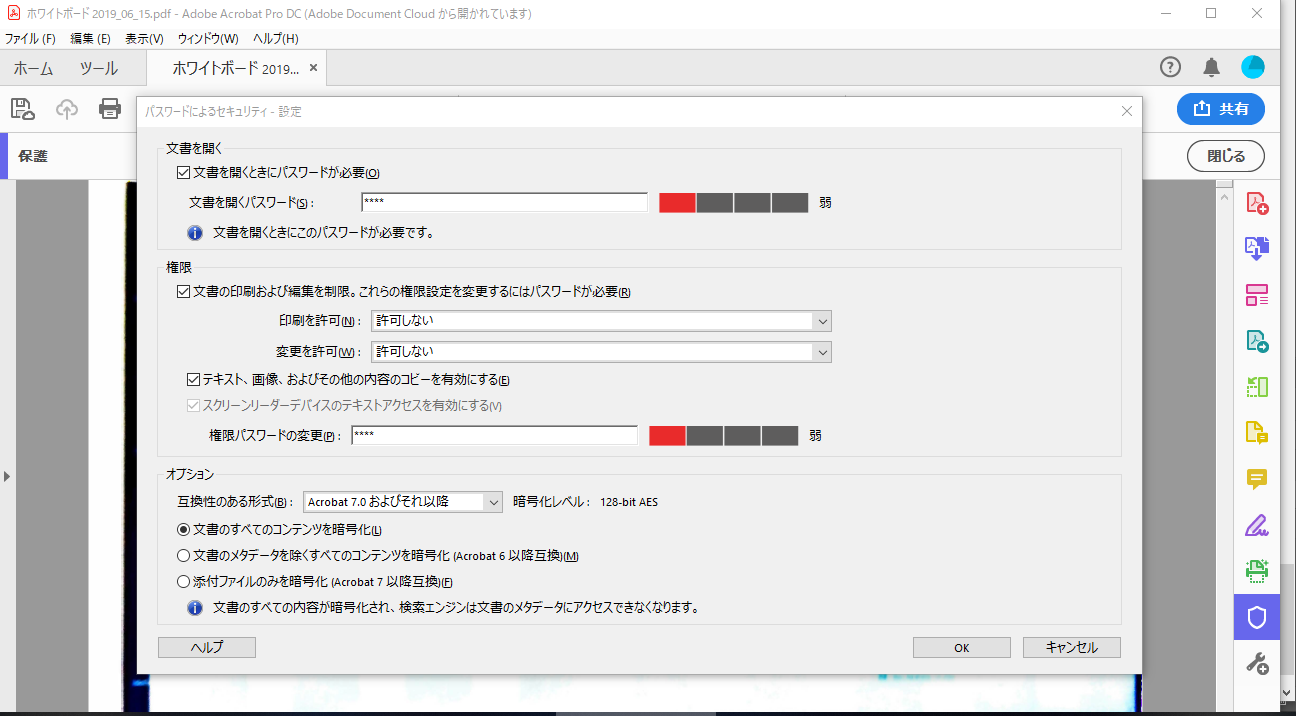1296x716 pixels.
Task: Click the キャンセル button
Action: coord(1072,648)
